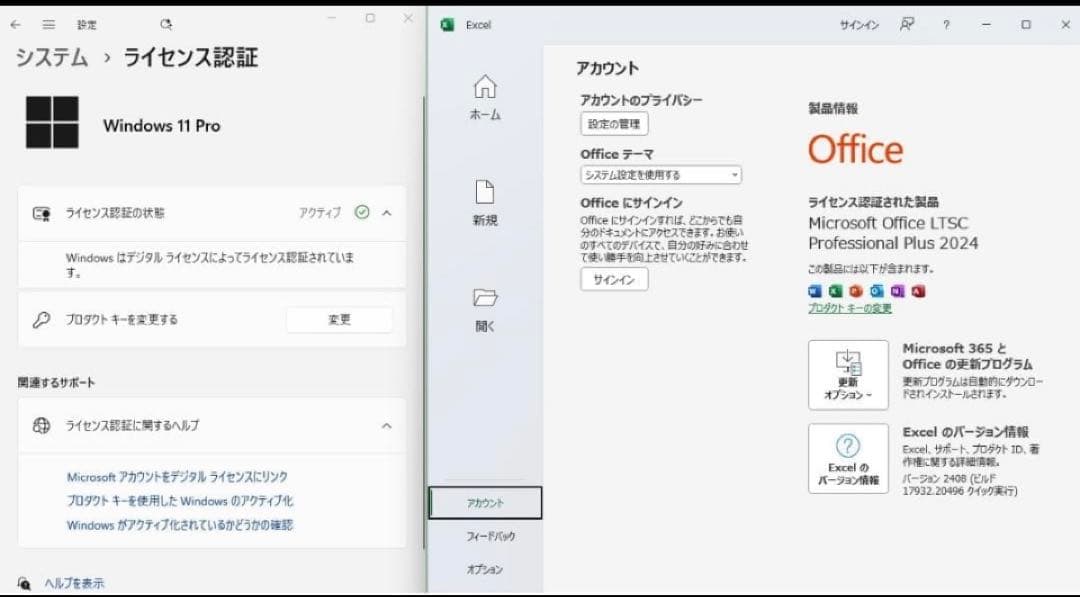The width and height of the screenshot is (1080, 597).
Task: Click the Excel icon in included products
Action: [x=835, y=291]
